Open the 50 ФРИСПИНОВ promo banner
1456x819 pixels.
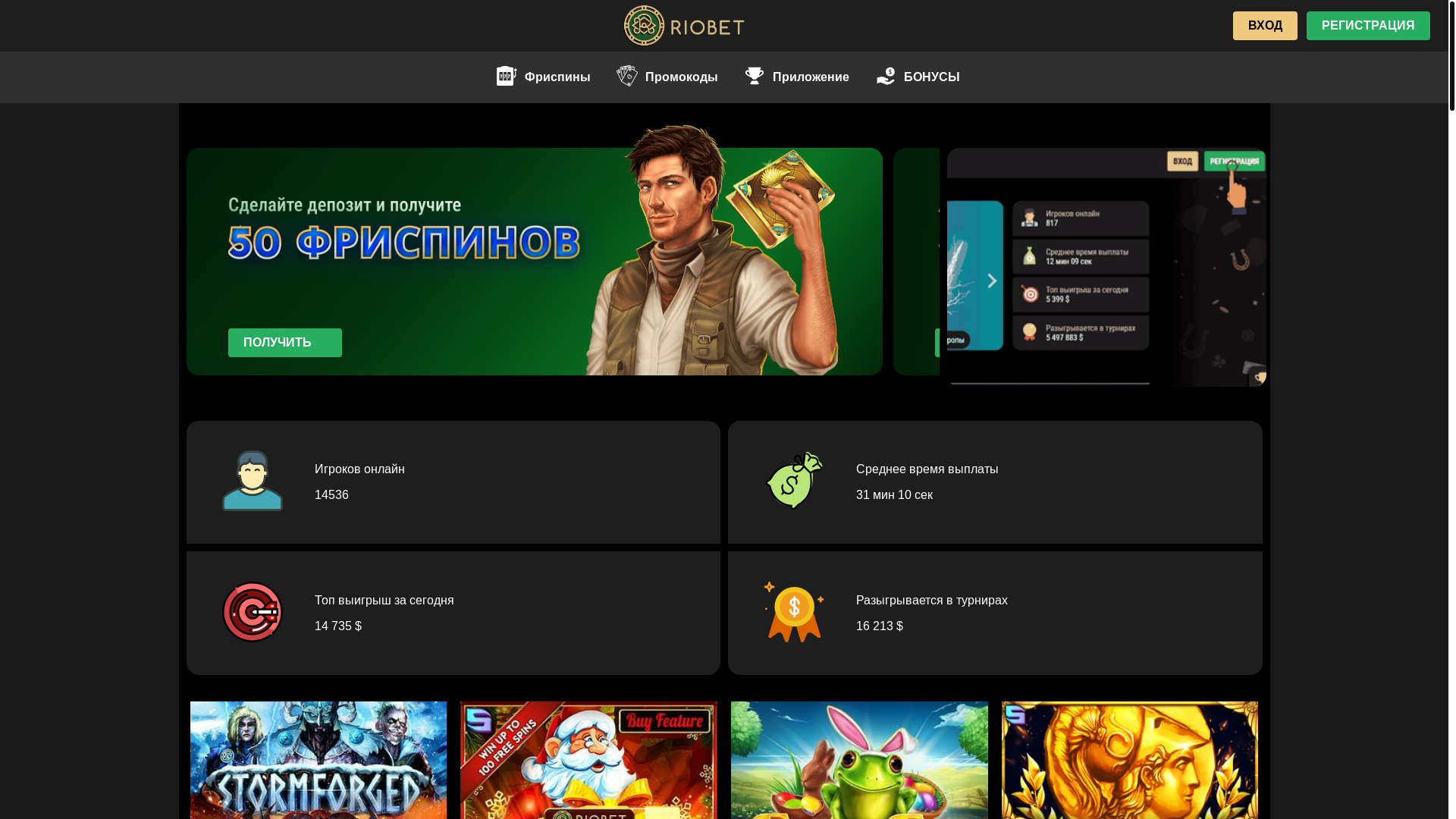[x=535, y=262]
